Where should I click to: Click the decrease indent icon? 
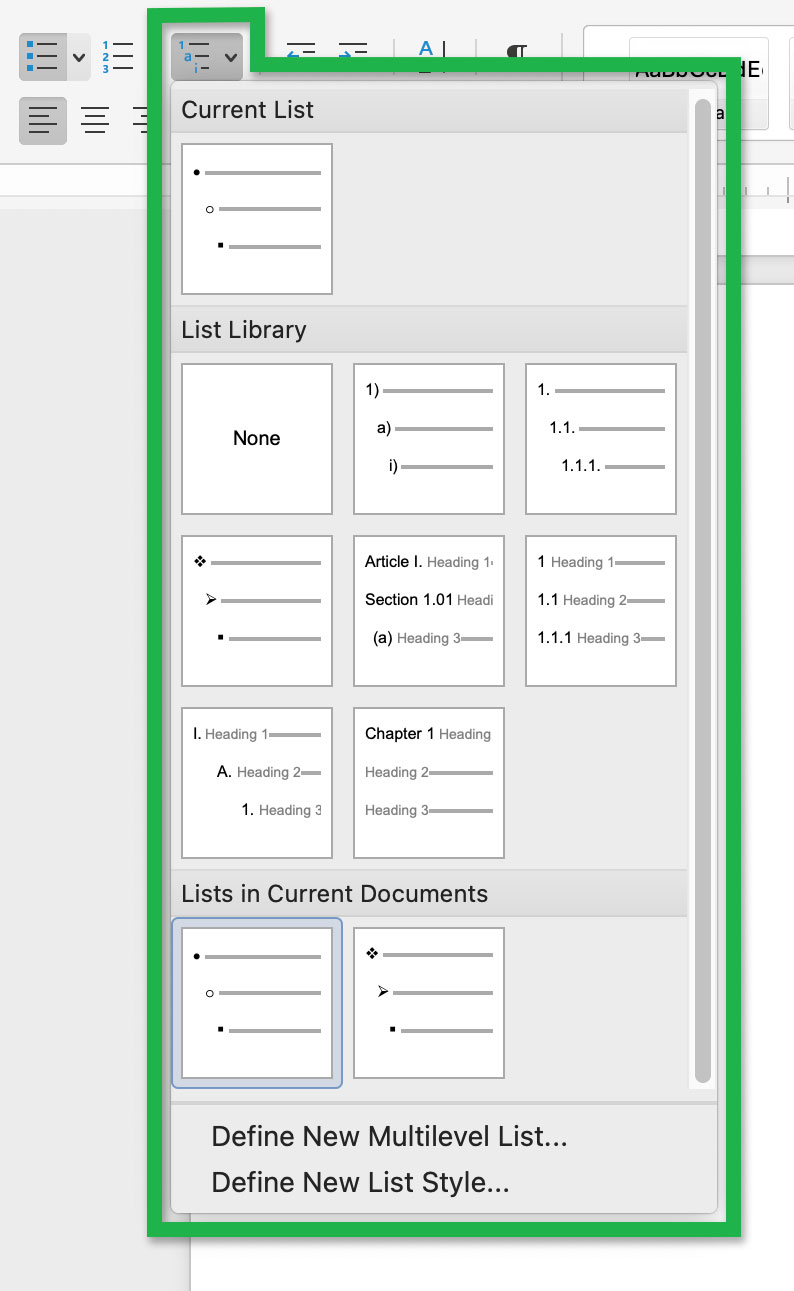tap(301, 51)
